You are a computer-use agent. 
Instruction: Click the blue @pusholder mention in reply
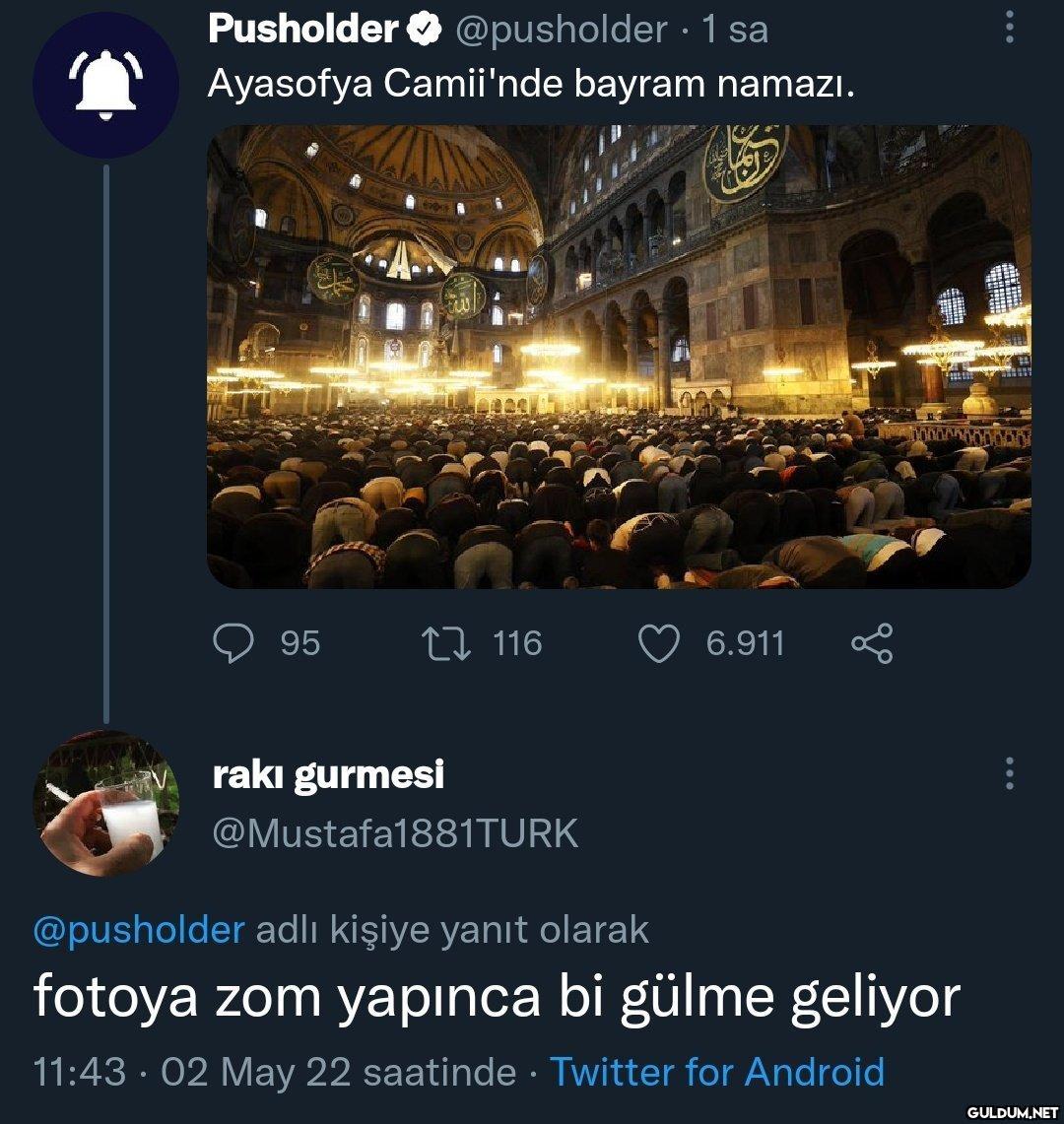[x=139, y=929]
